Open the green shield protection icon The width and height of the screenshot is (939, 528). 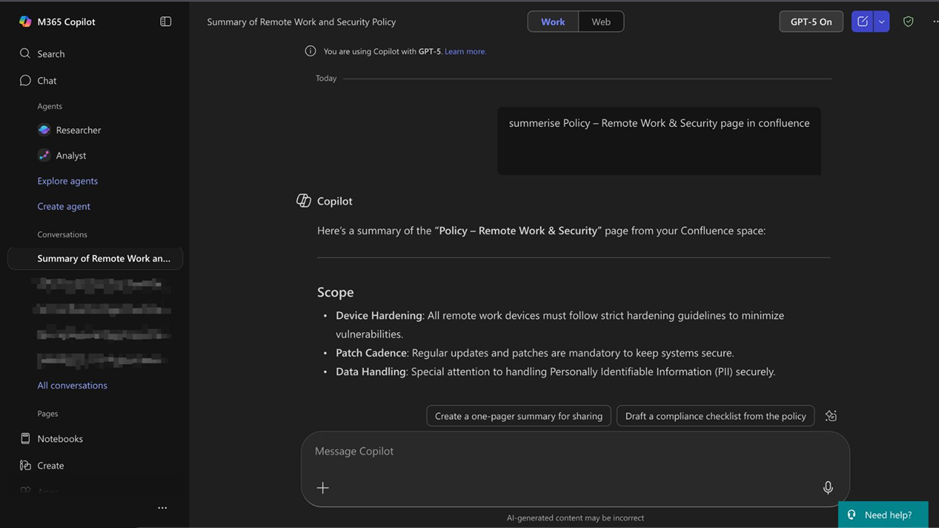point(908,22)
